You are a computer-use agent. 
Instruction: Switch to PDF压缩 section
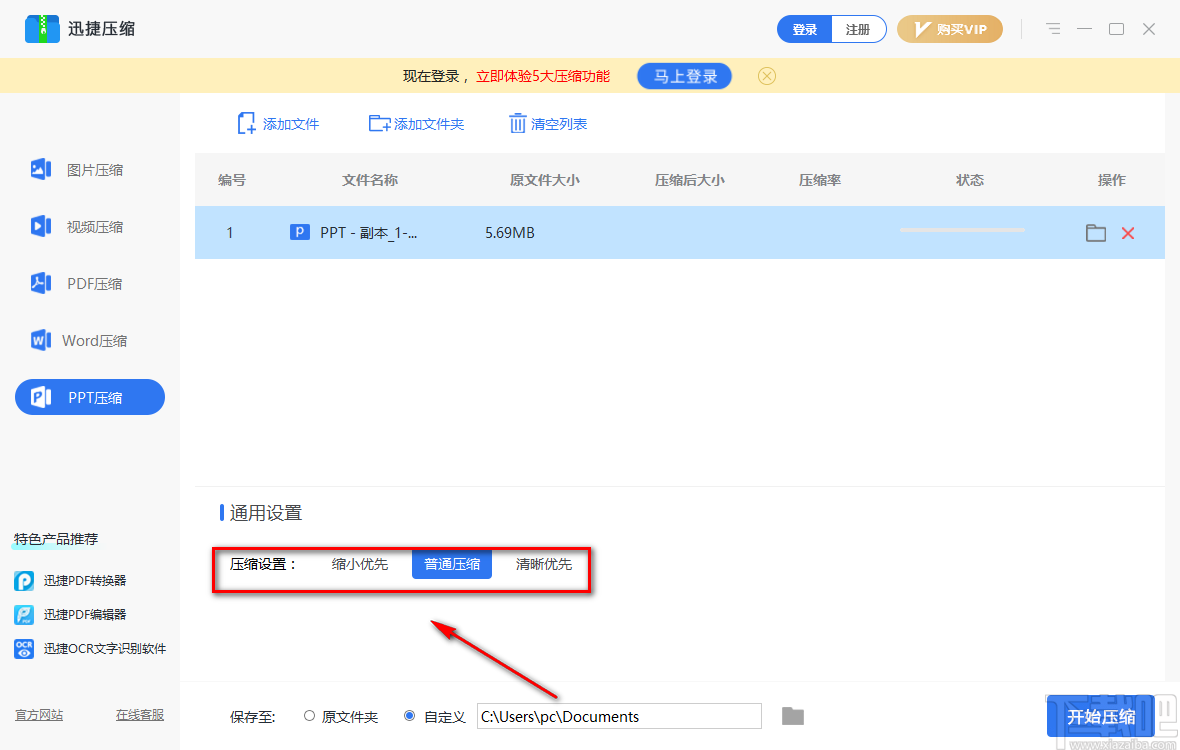click(77, 284)
